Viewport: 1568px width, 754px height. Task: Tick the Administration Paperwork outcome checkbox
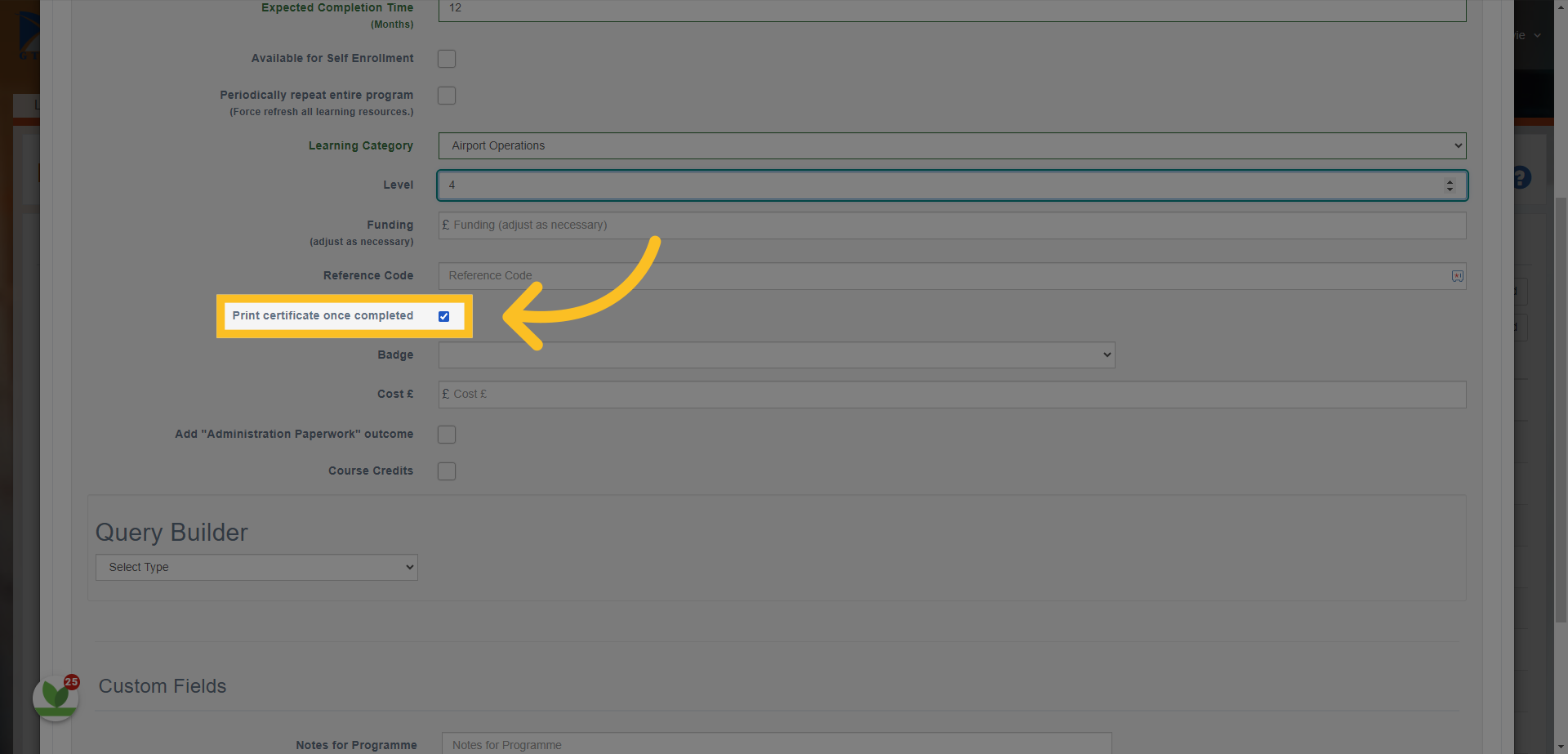447,435
